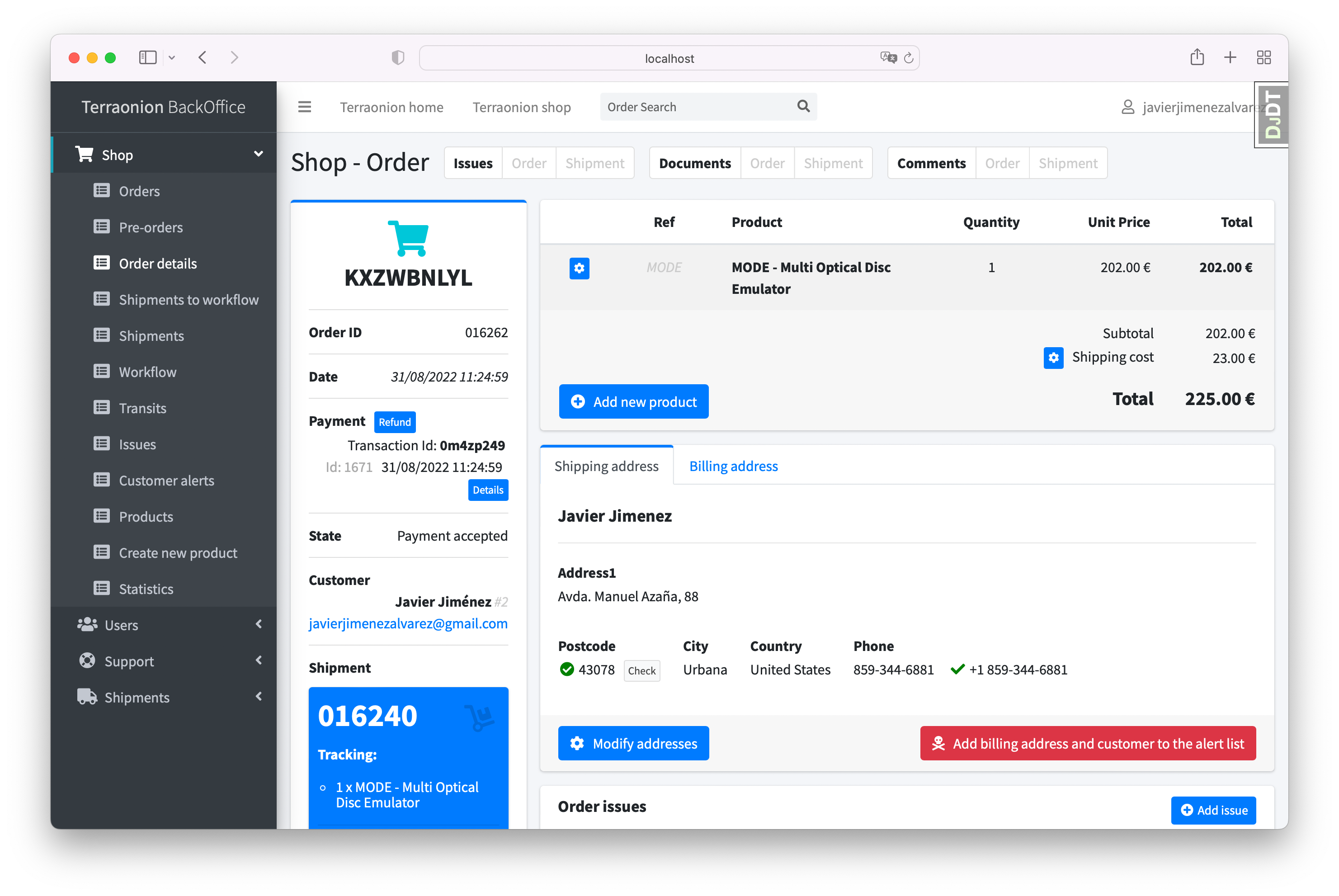Screen dimensions: 1339x896
Task: Open a new Safari tab with plus icon
Action: 1230,58
